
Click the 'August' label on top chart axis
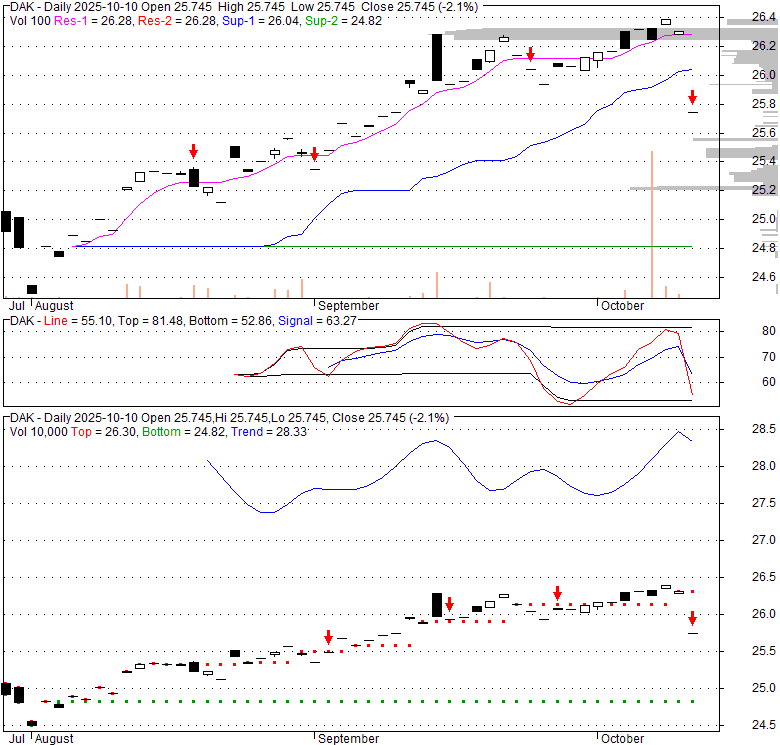click(54, 305)
